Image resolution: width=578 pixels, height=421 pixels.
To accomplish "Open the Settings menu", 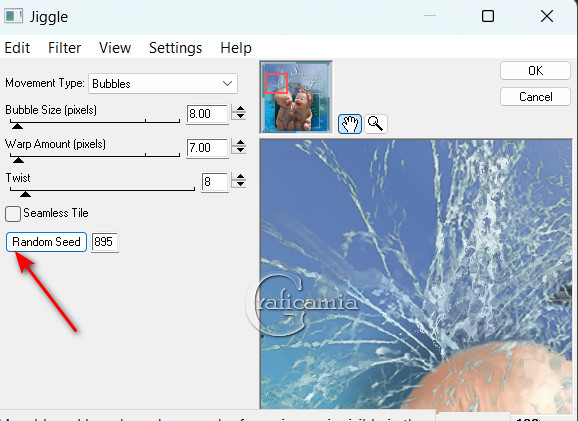I will click(175, 48).
